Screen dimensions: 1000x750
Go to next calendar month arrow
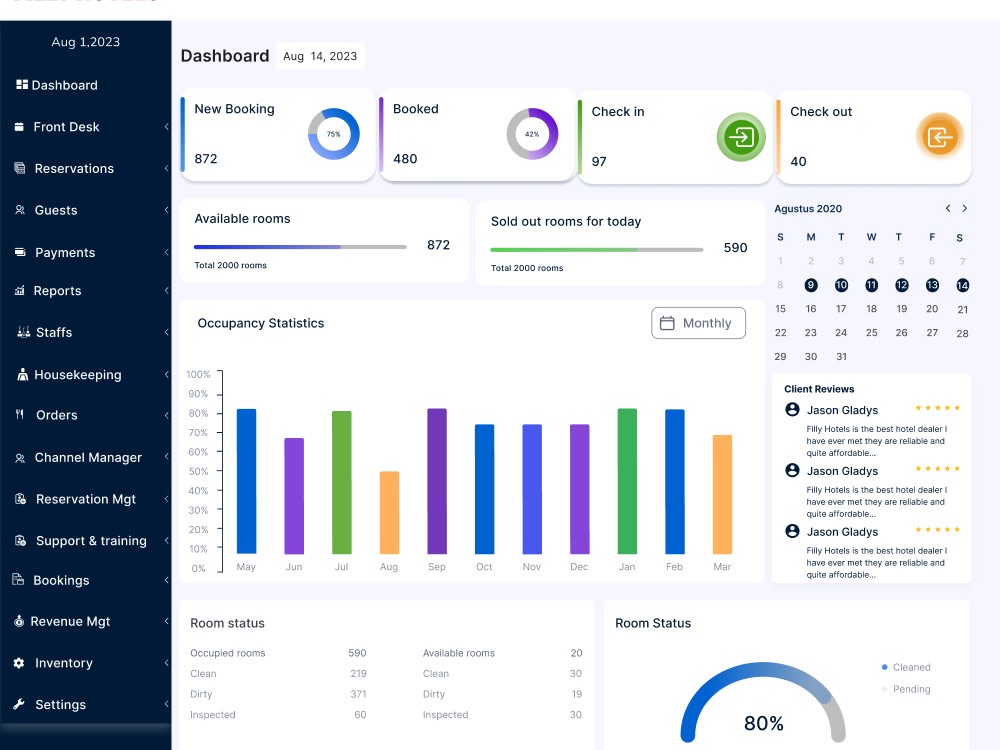965,209
